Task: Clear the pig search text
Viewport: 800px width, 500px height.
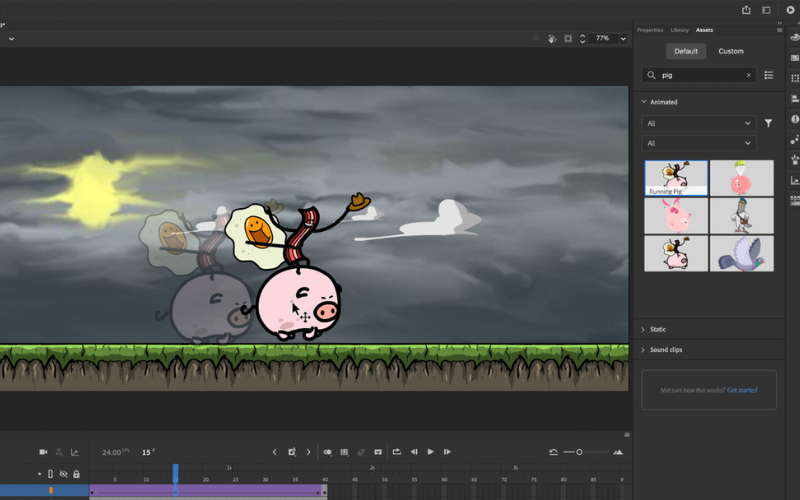Action: tap(748, 75)
